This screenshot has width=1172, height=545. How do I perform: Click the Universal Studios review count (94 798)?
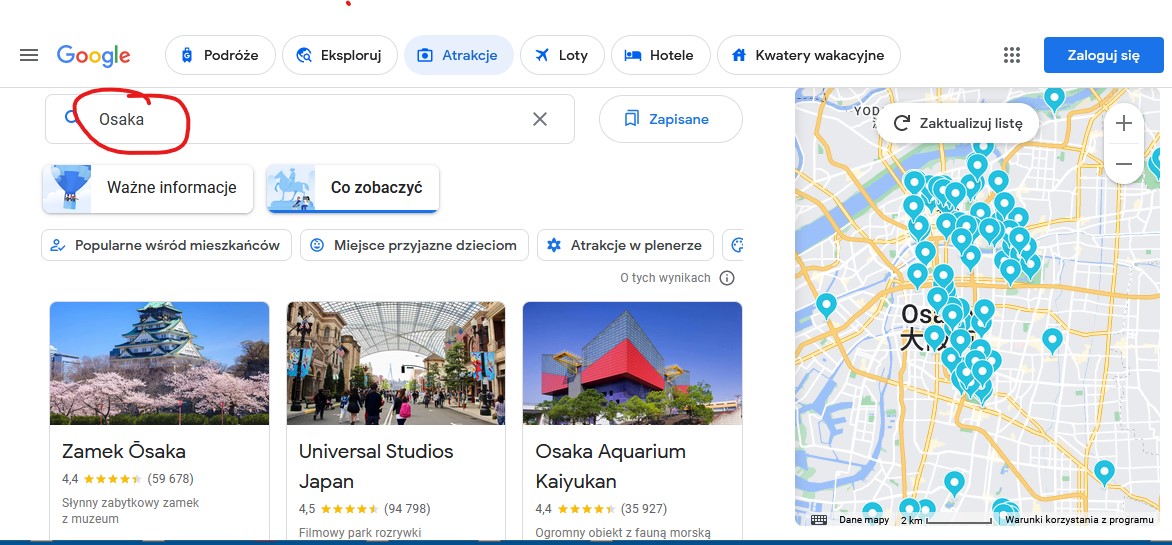(x=407, y=509)
